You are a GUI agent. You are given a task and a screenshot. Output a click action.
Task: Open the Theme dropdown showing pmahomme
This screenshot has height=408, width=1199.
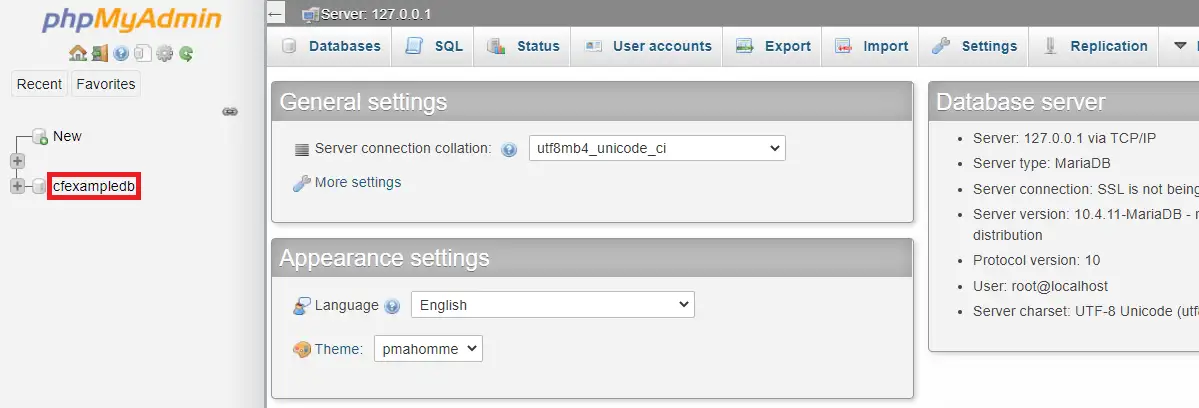428,349
